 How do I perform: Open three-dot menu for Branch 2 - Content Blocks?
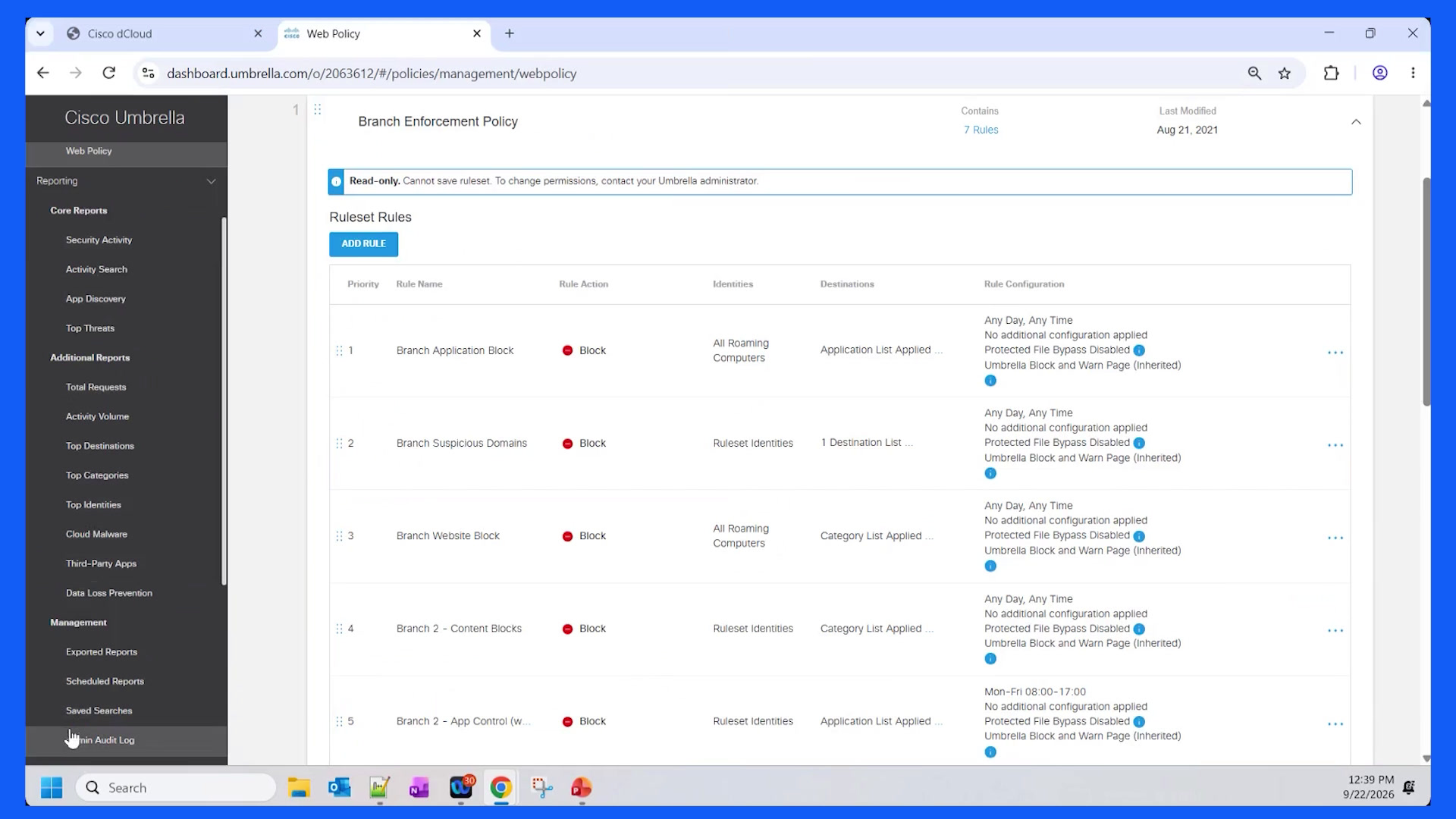point(1335,630)
